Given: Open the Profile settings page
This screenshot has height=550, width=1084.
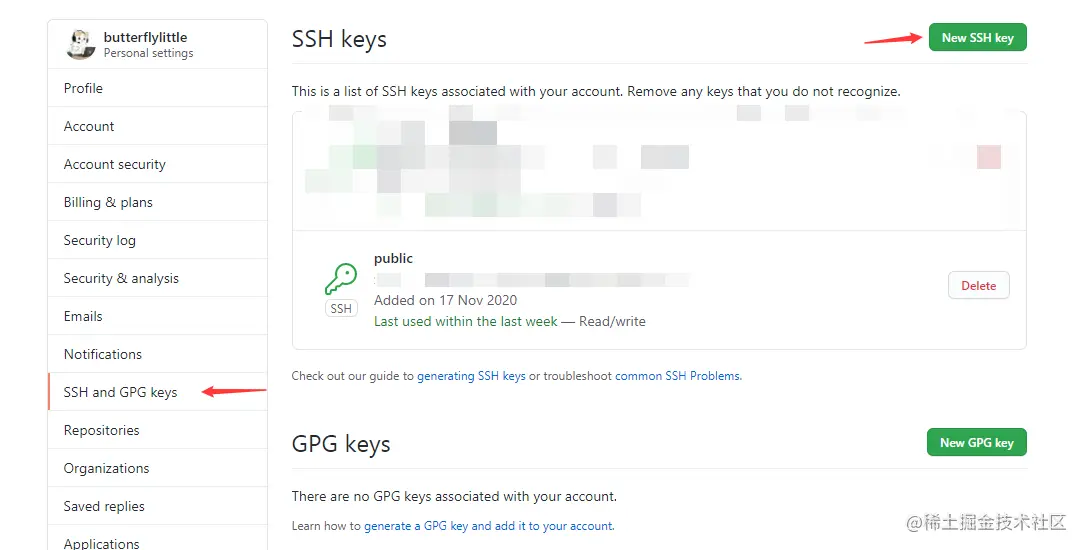Looking at the screenshot, I should [x=158, y=88].
